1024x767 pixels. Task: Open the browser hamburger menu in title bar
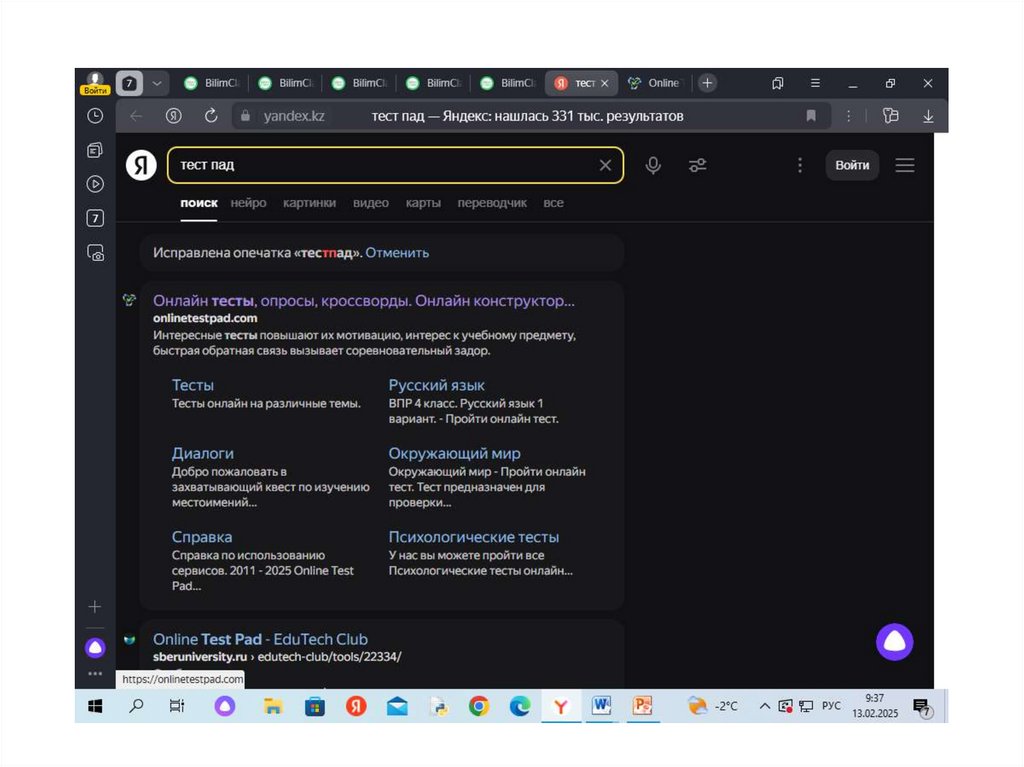pos(815,83)
